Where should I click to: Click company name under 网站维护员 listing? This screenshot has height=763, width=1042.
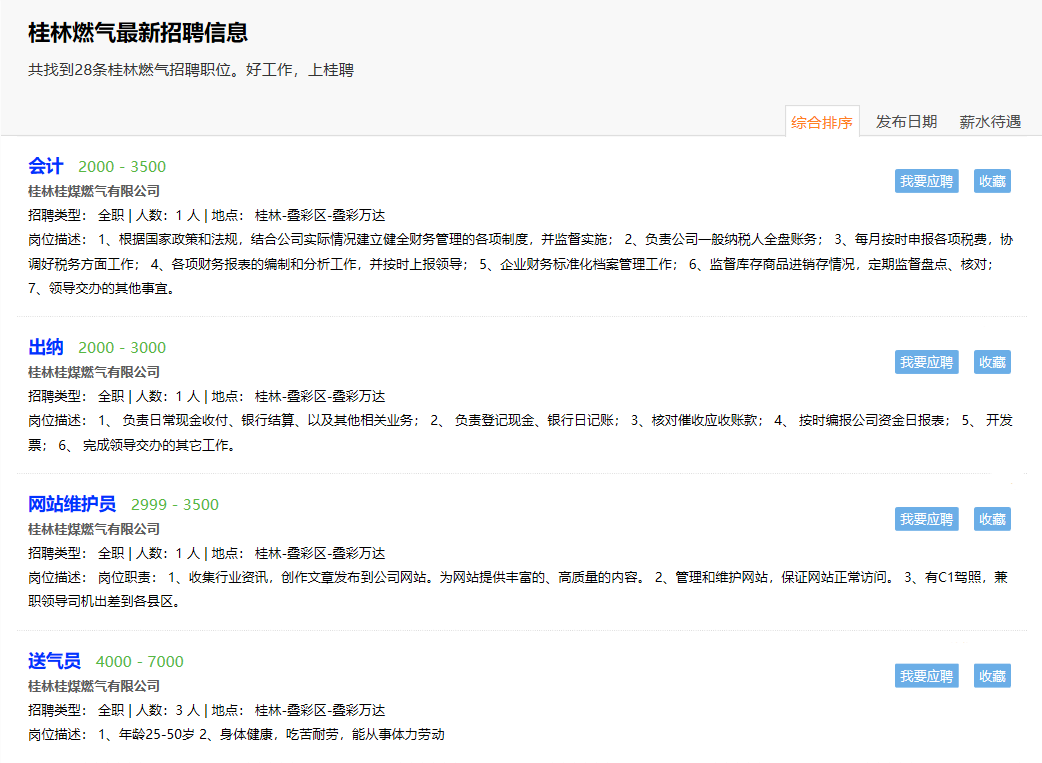coord(94,529)
